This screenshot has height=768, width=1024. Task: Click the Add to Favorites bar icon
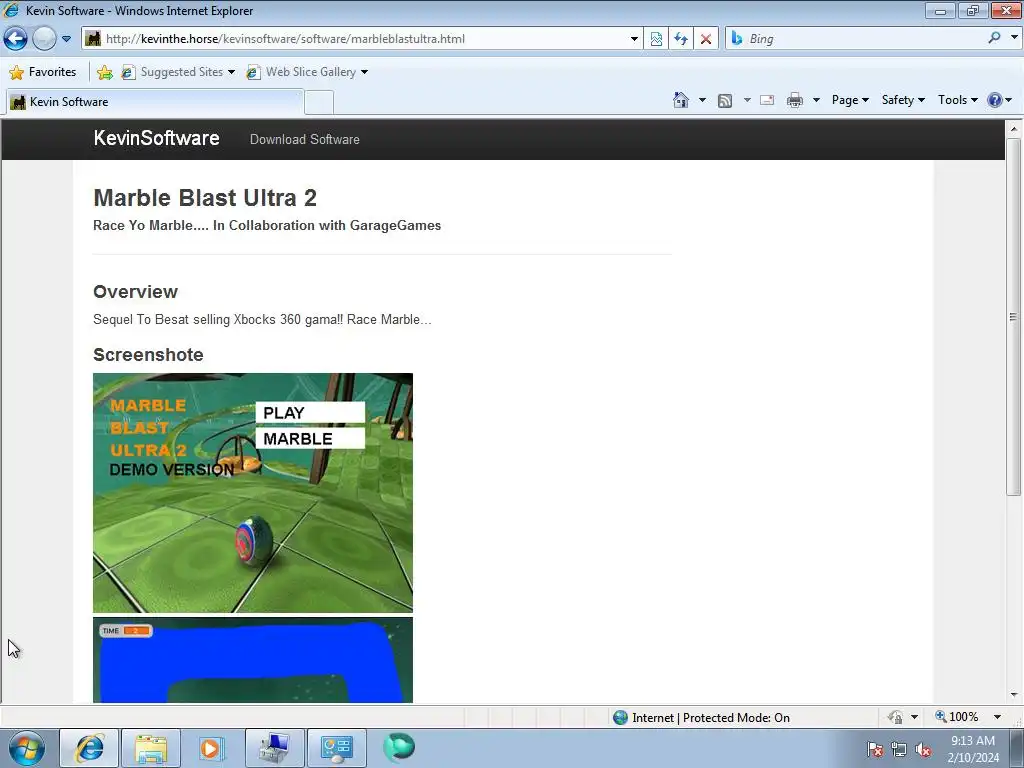tap(104, 72)
